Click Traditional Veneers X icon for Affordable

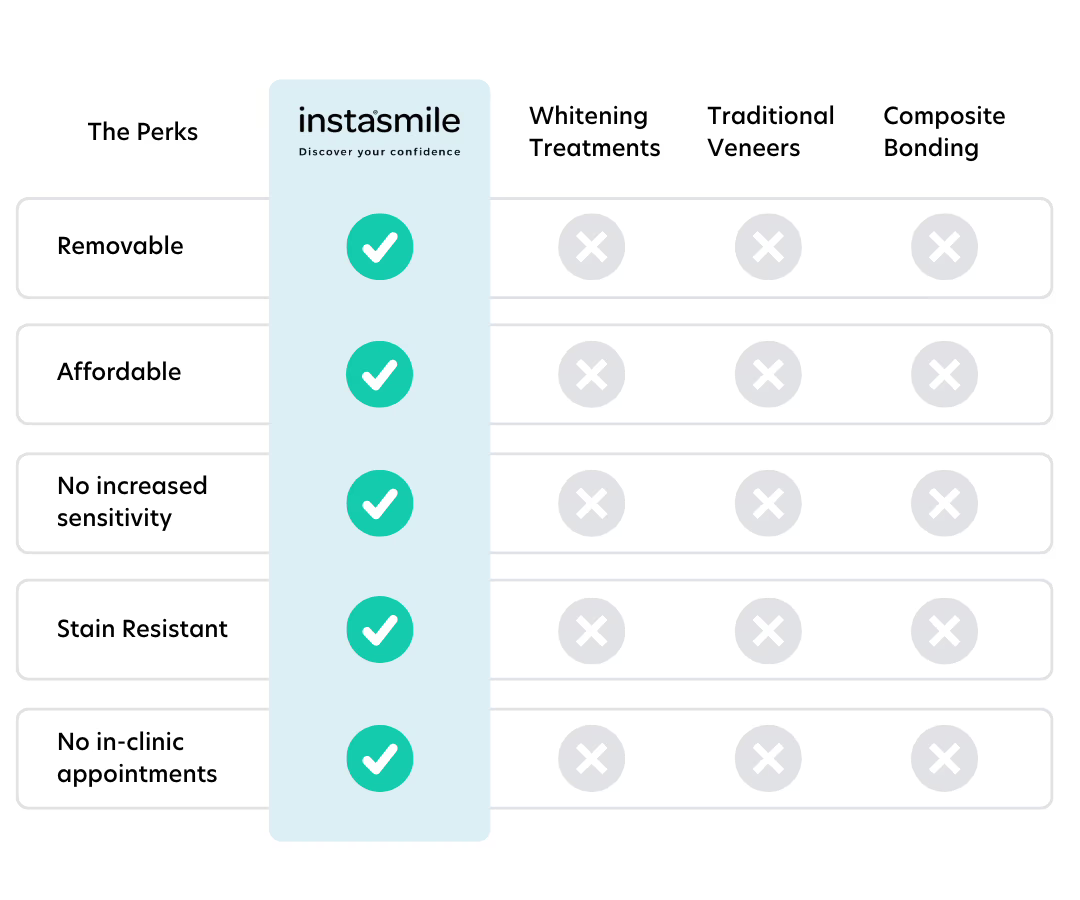pos(768,374)
